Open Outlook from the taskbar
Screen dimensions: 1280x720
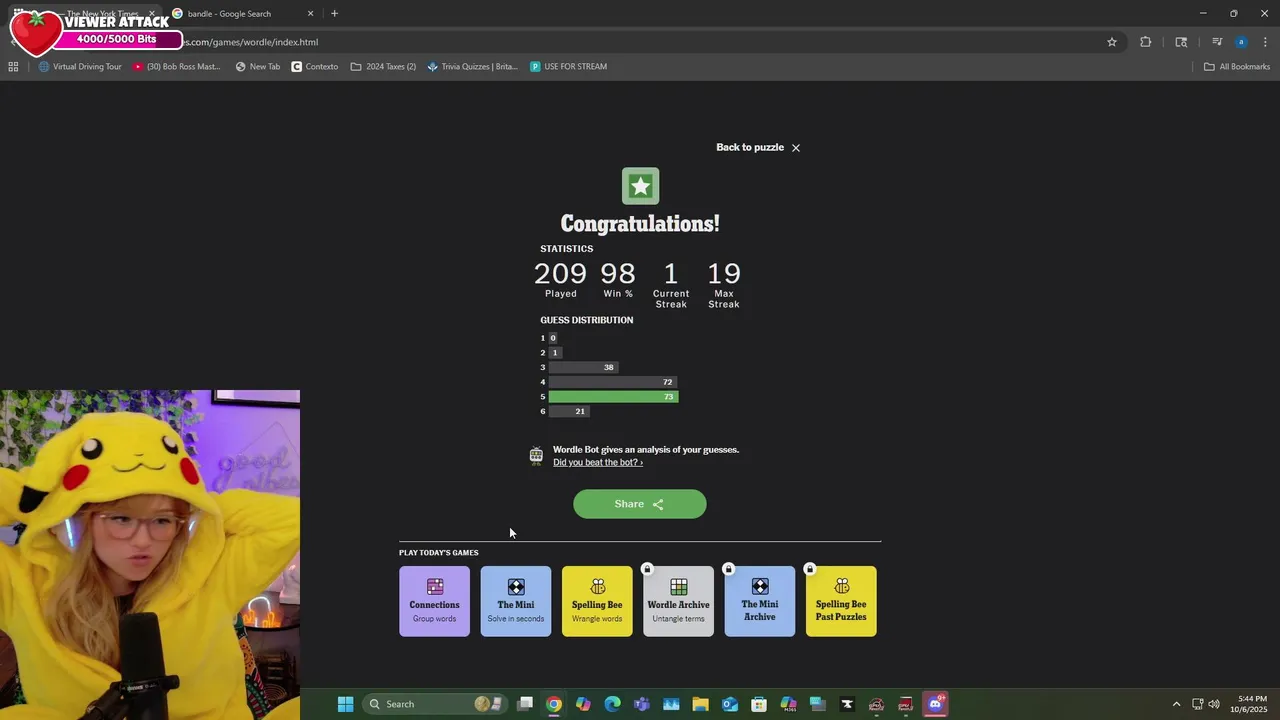[730, 704]
